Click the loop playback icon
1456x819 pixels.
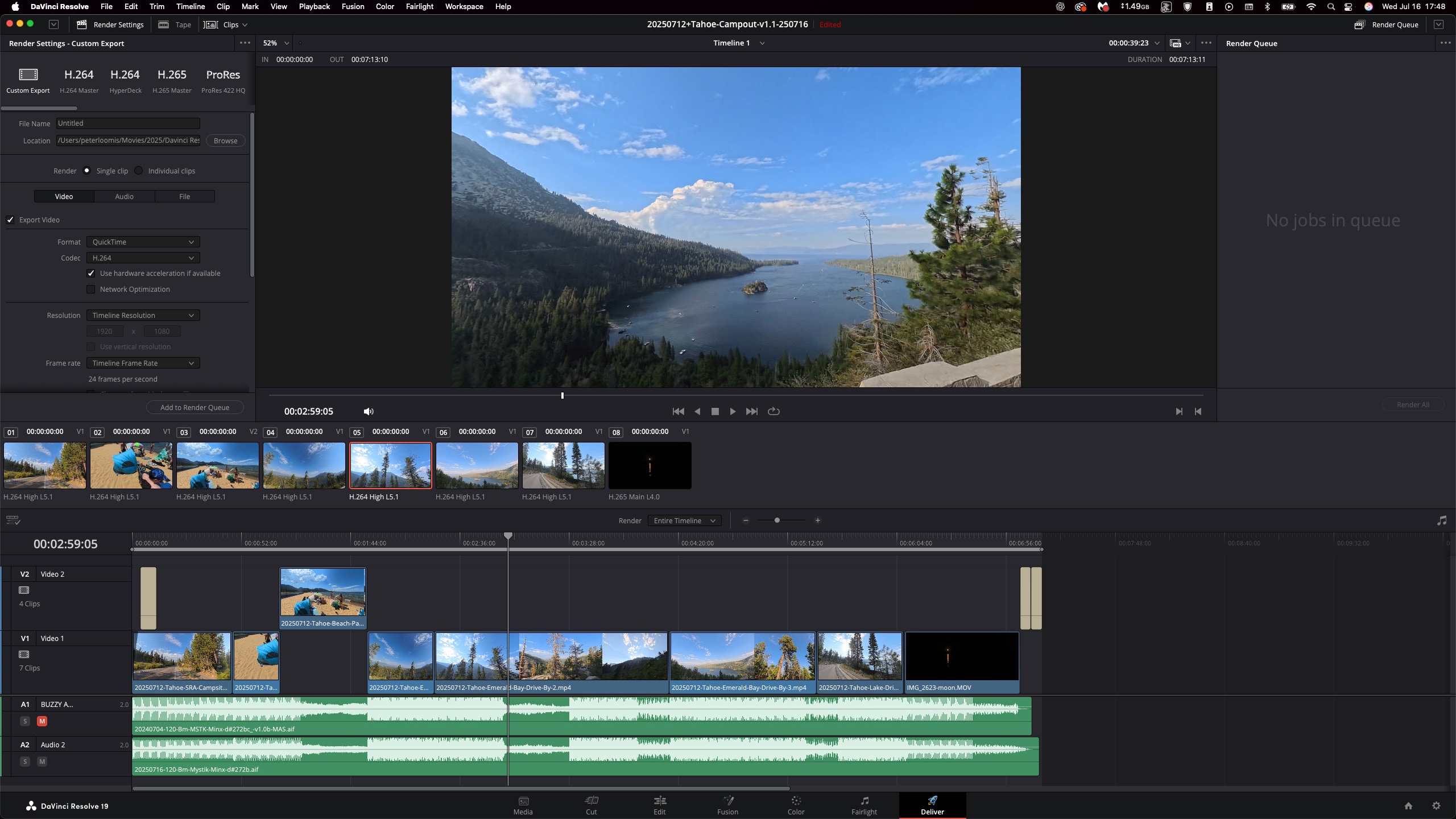(x=773, y=411)
